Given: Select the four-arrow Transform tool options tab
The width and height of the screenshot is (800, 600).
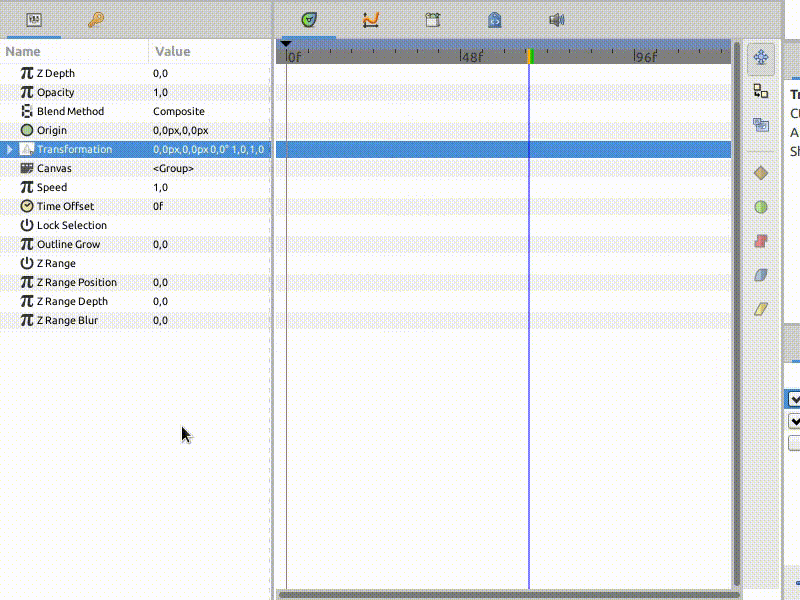Looking at the screenshot, I should 761,58.
